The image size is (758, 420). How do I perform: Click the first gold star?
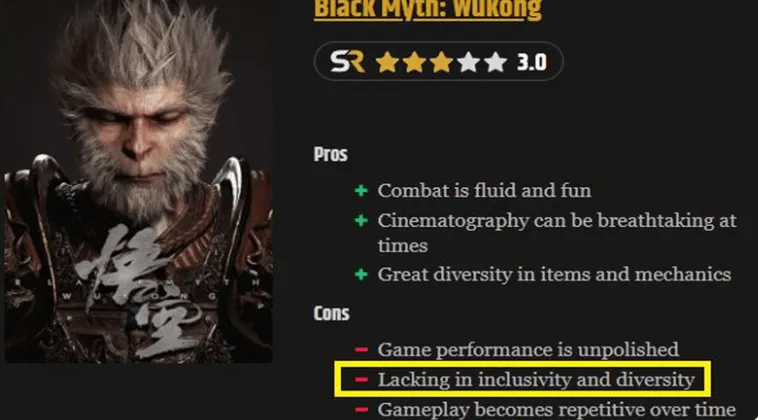[387, 62]
